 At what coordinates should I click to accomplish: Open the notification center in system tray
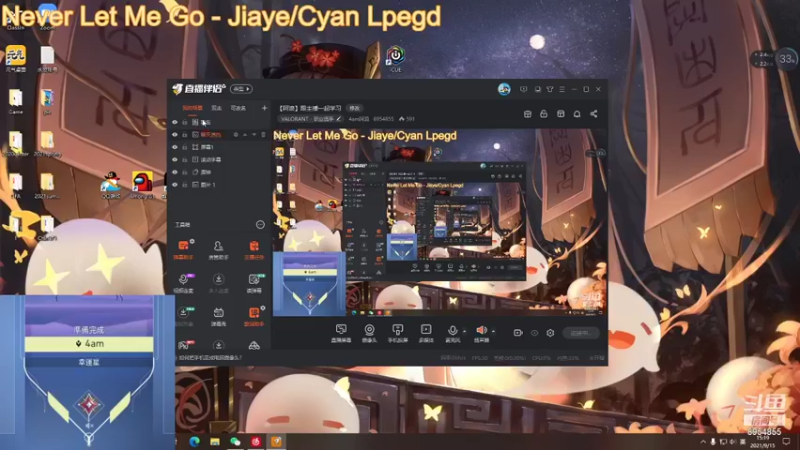click(786, 442)
